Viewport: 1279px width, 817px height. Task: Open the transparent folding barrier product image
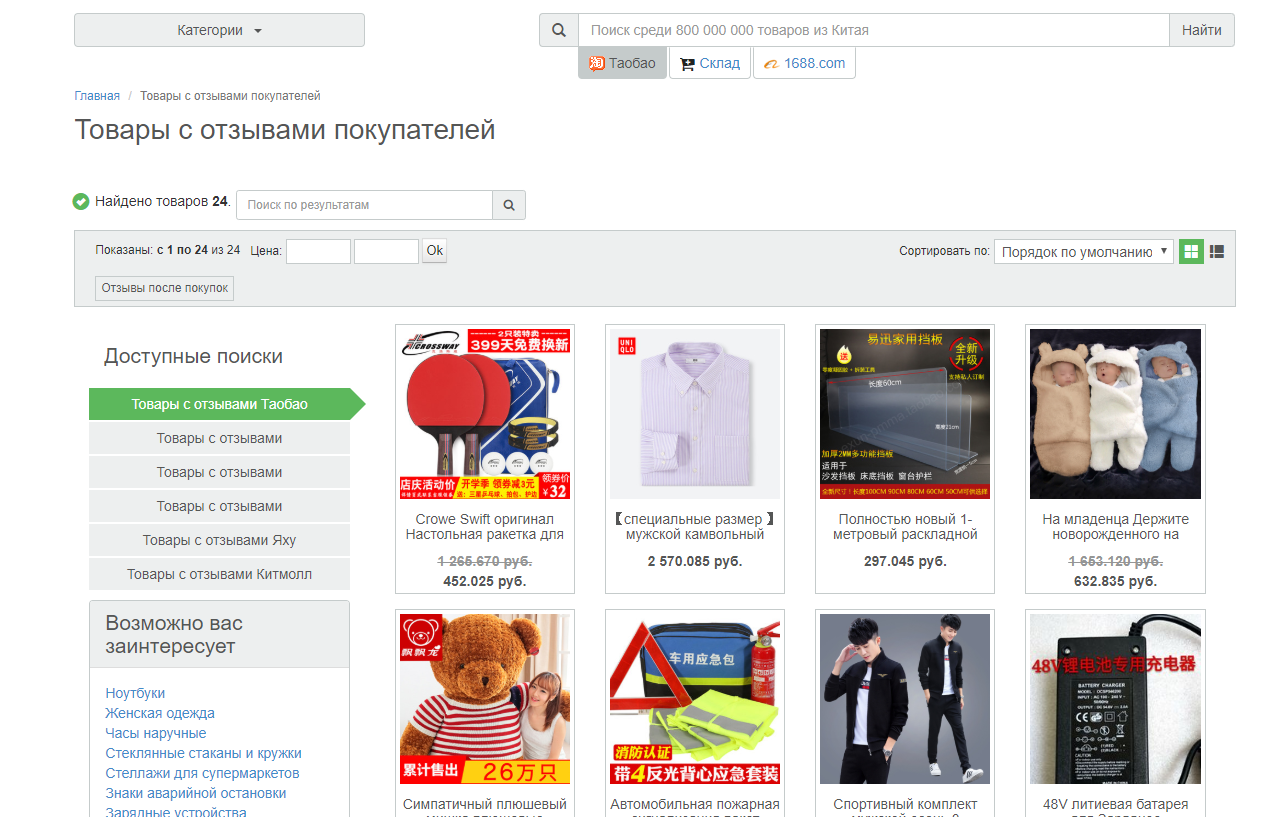pos(905,414)
